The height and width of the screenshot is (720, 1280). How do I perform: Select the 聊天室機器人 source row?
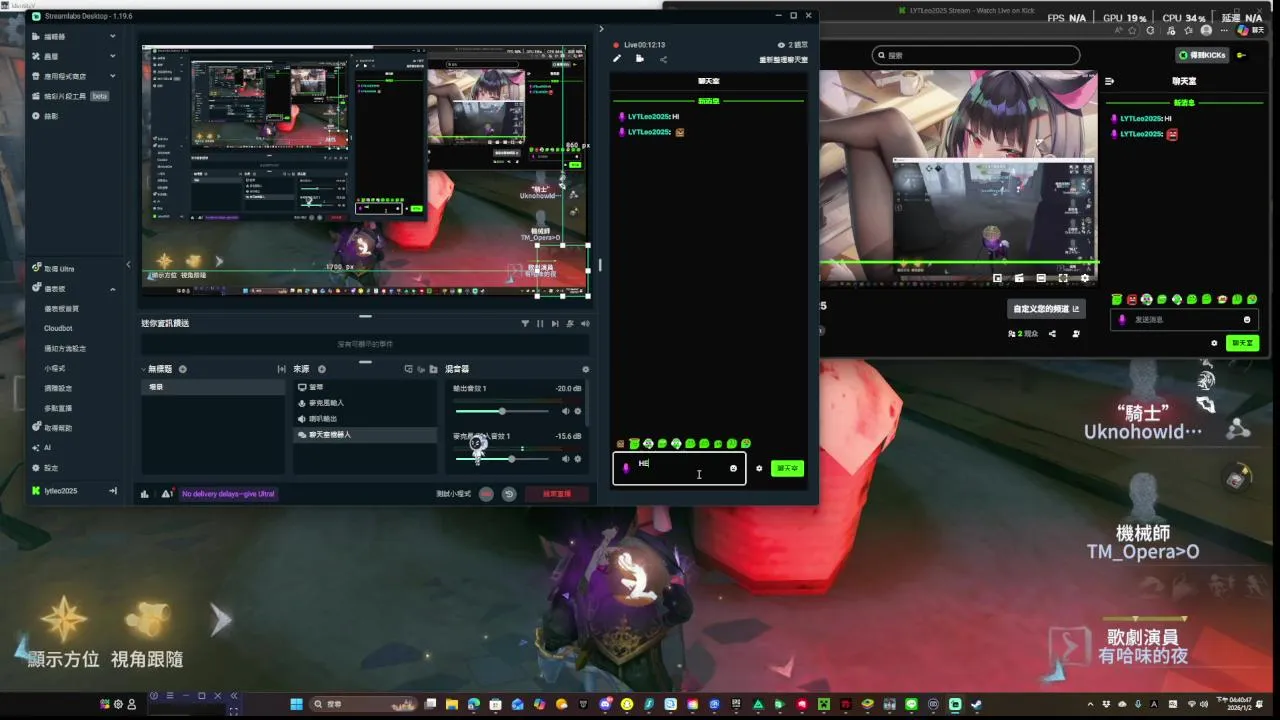364,435
